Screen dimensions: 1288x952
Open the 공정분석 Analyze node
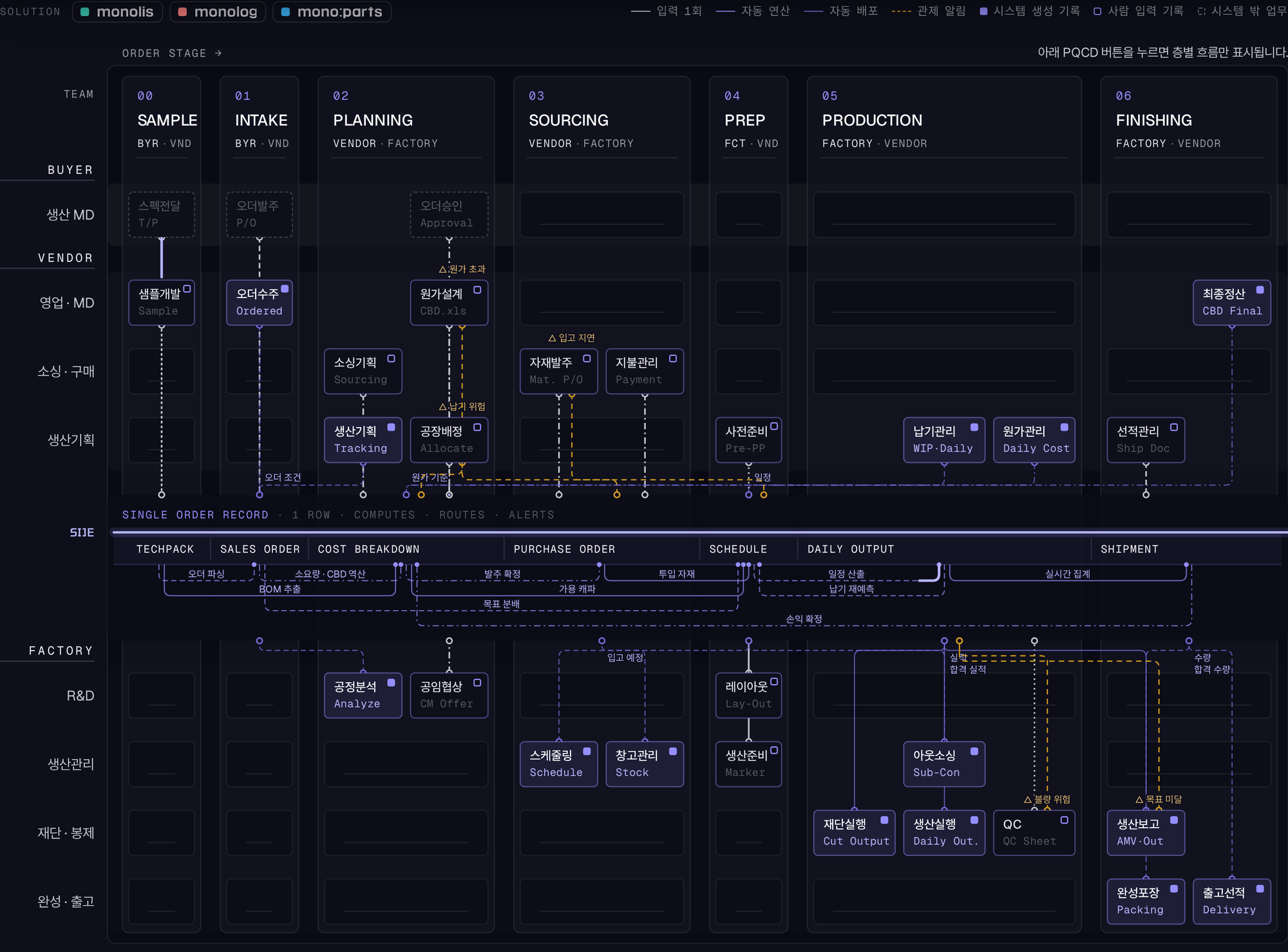[363, 696]
